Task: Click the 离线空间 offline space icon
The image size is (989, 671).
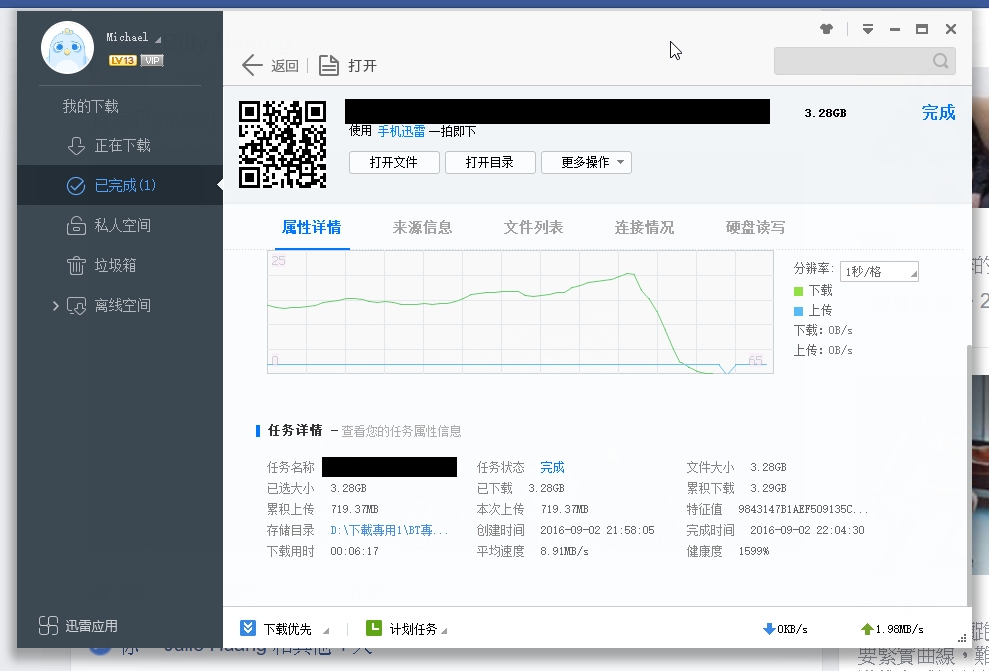Action: click(x=76, y=306)
